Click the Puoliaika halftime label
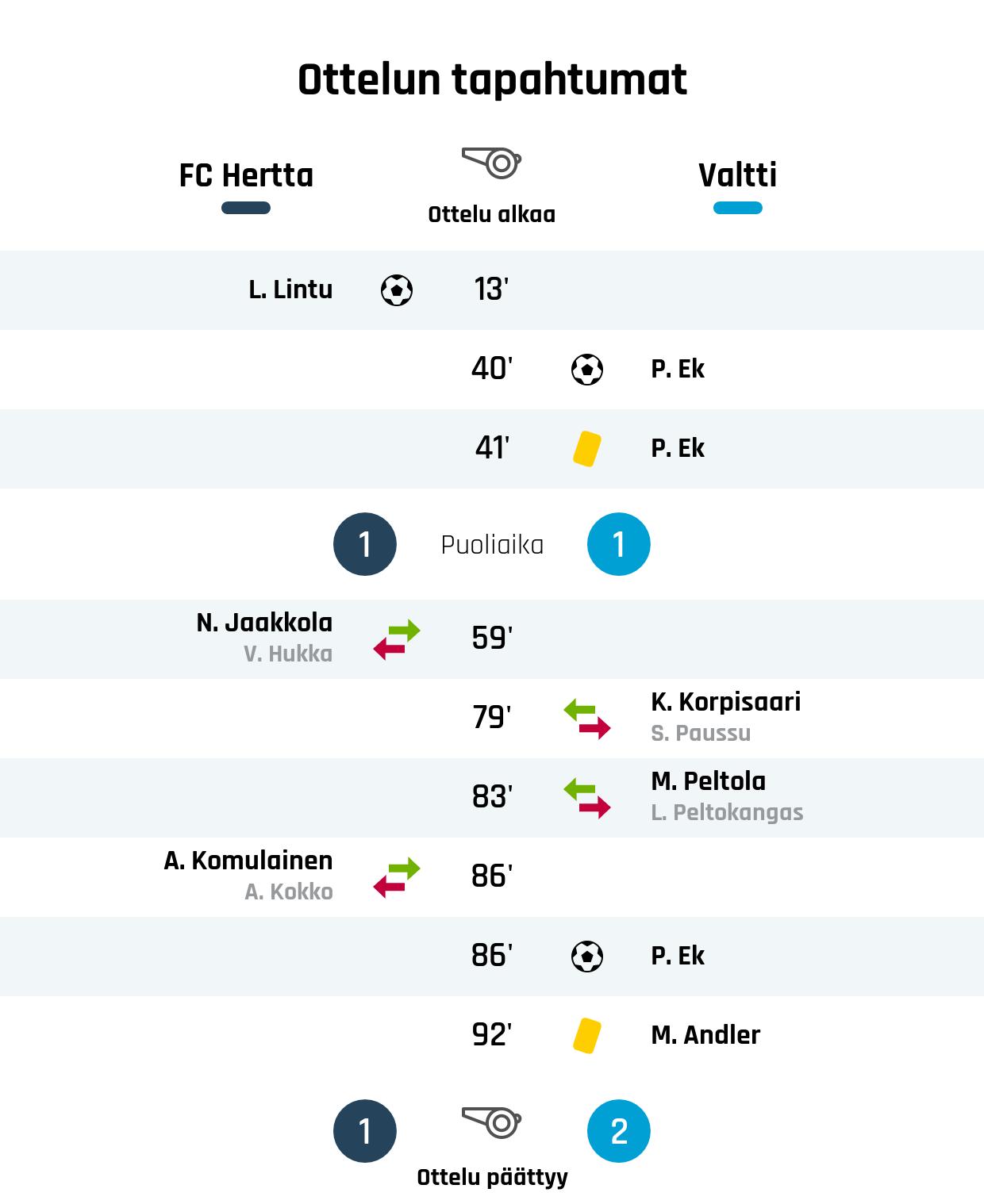 [492, 545]
